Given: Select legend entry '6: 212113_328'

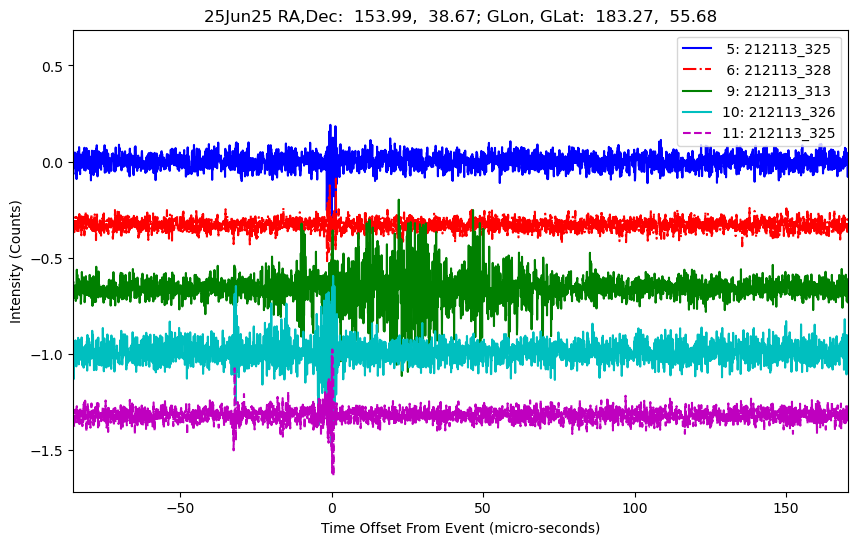Looking at the screenshot, I should point(781,69).
